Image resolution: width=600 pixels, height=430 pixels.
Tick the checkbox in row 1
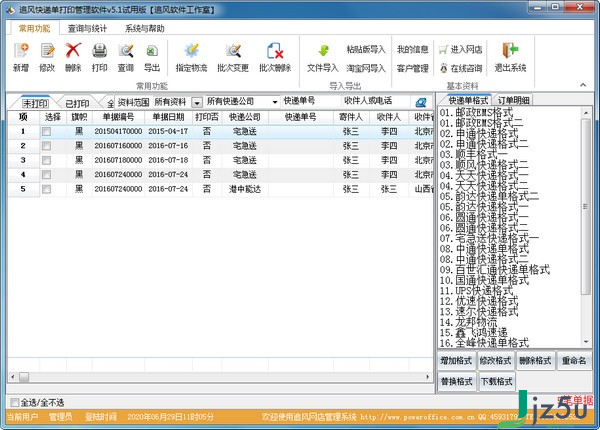46,132
